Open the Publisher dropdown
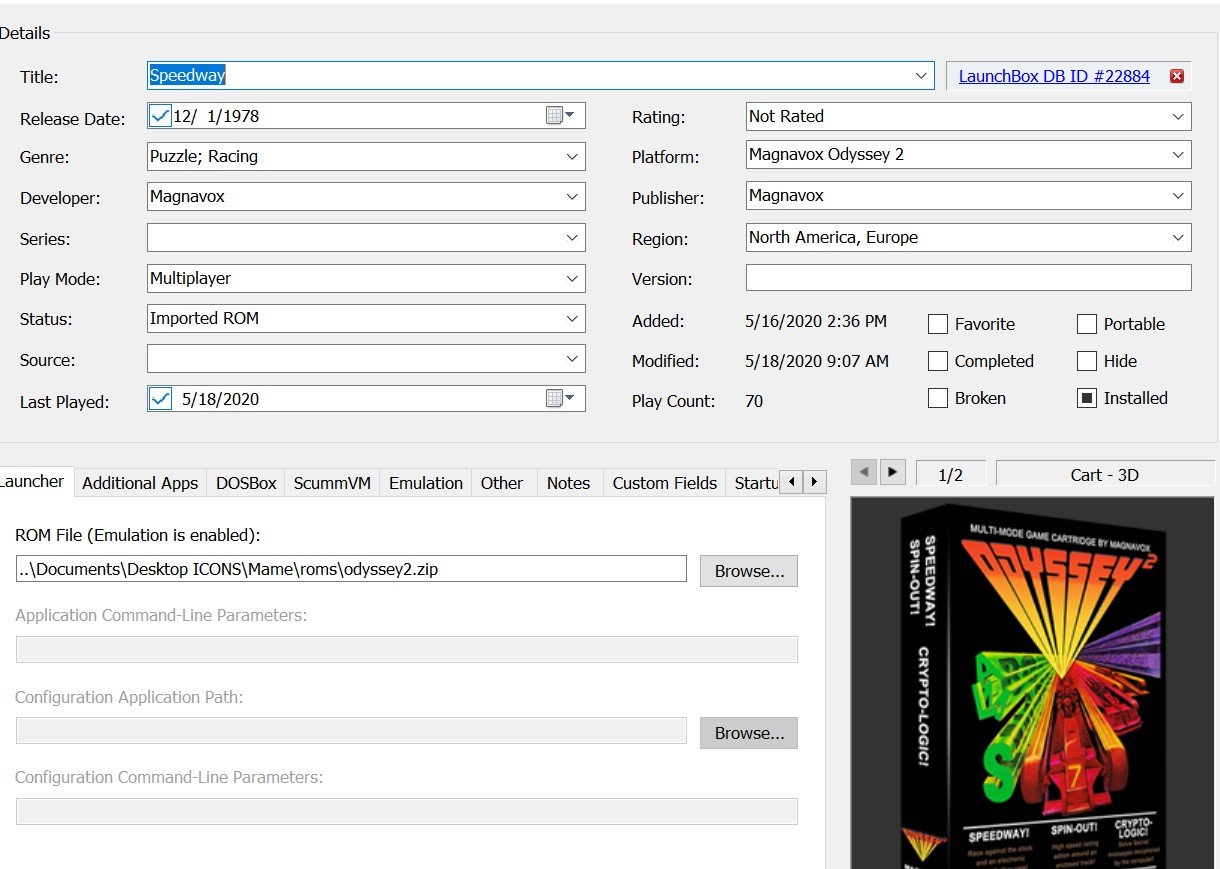 point(1178,196)
